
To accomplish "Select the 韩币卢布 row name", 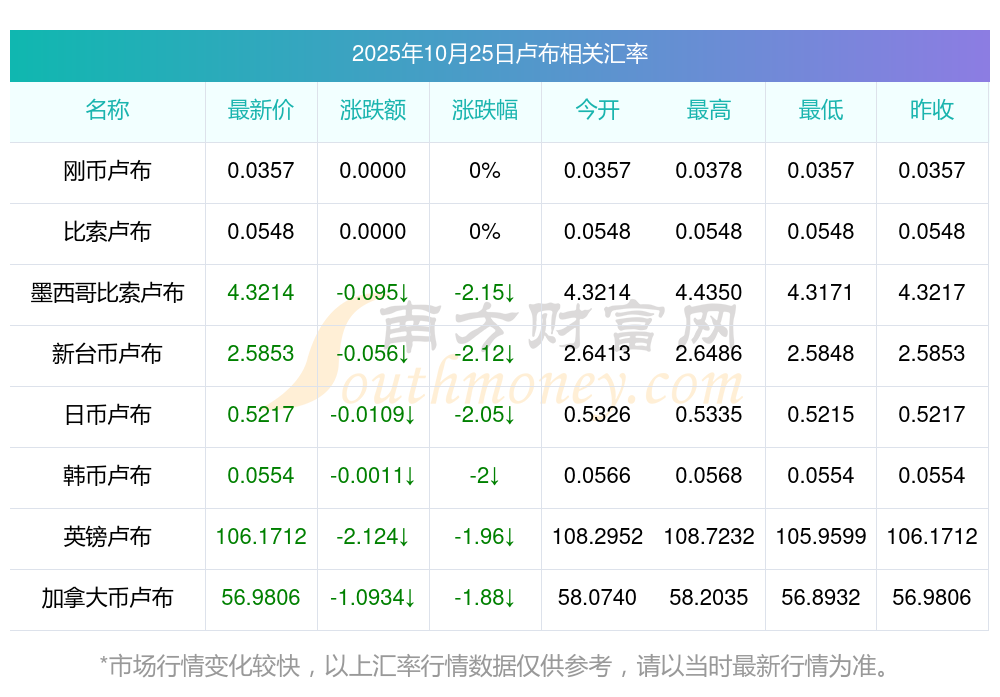I will 107,476.
